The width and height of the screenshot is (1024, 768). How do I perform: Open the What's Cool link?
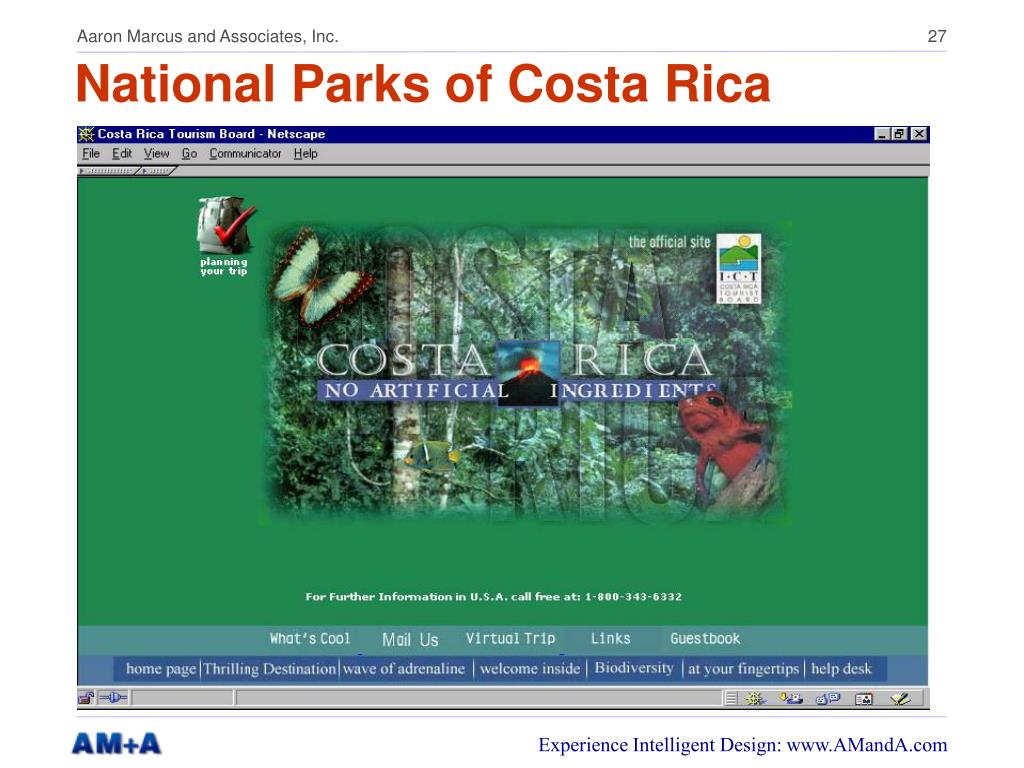pos(310,639)
